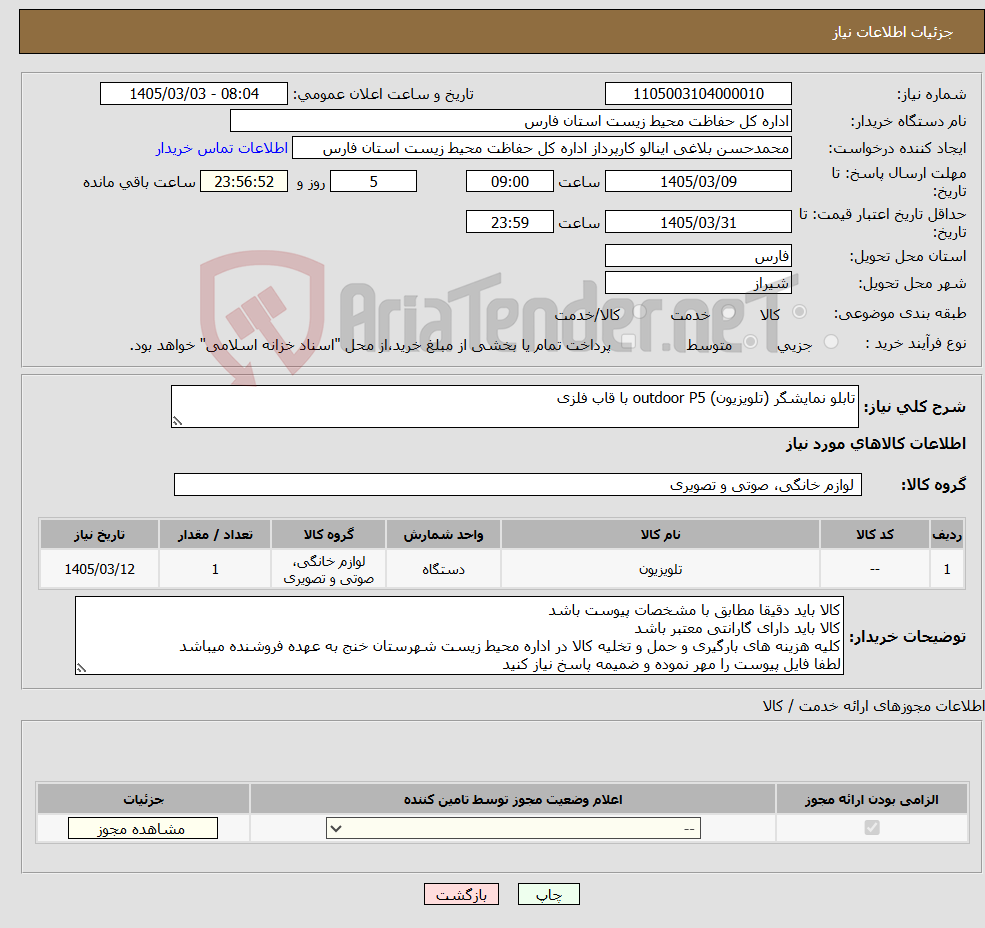Toggle the mandatory permit checkbox
Viewport: 985px width, 928px height.
tap(872, 828)
